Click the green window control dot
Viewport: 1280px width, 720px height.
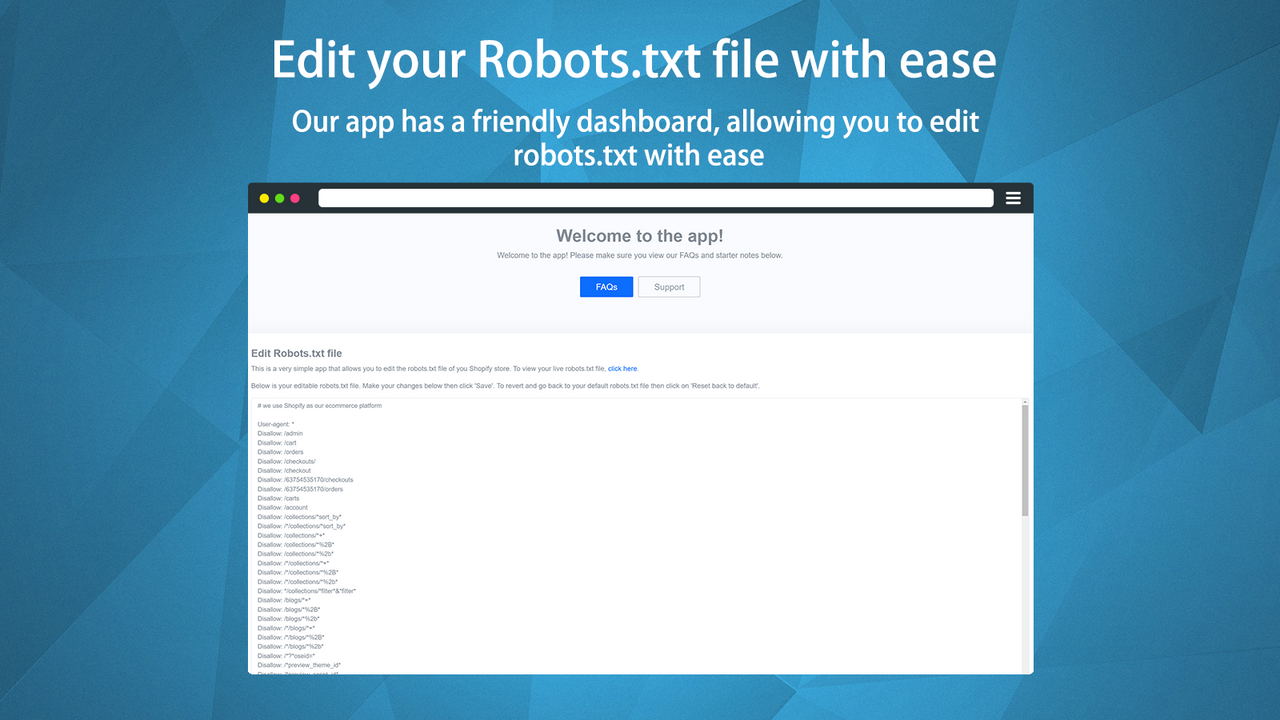pyautogui.click(x=279, y=198)
